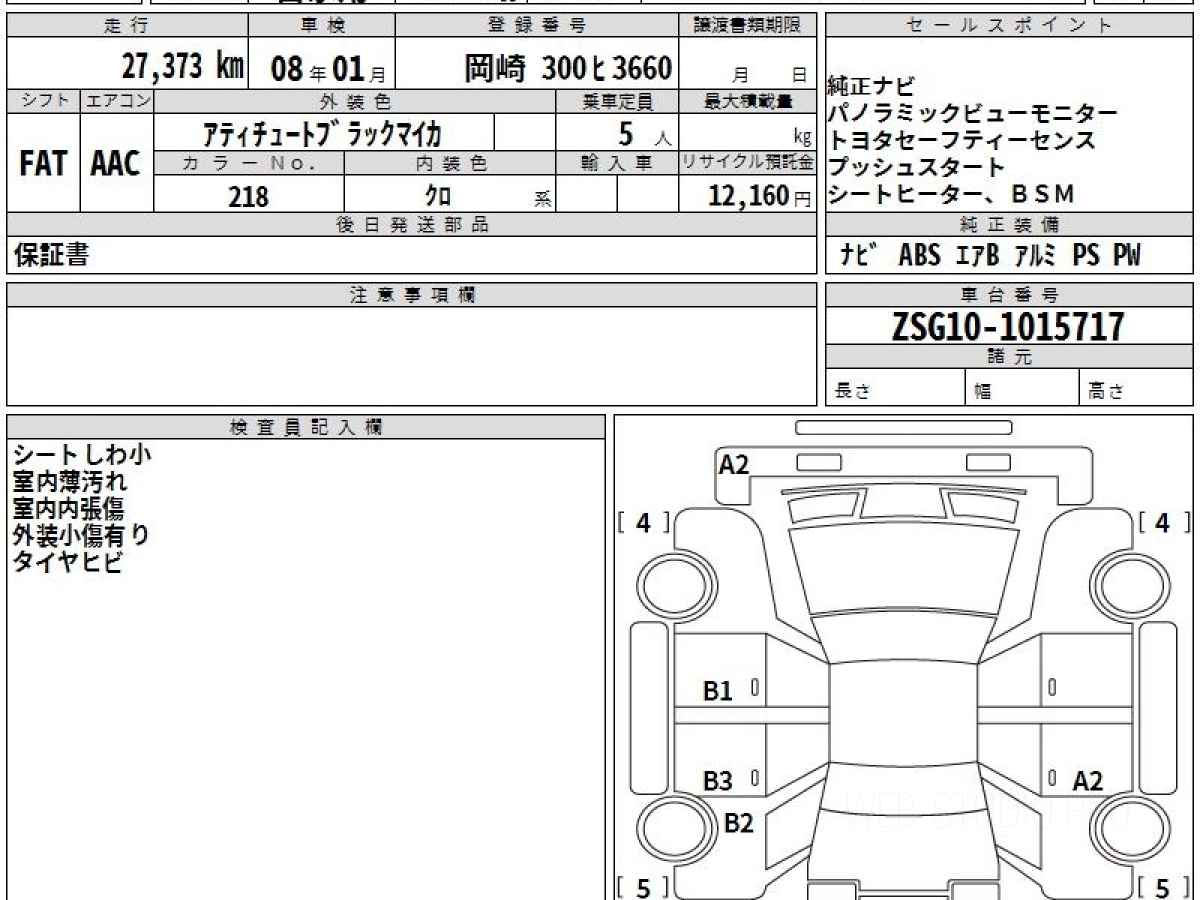Select recycle deposit 12,160円
This screenshot has height=900, width=1200.
[x=759, y=196]
